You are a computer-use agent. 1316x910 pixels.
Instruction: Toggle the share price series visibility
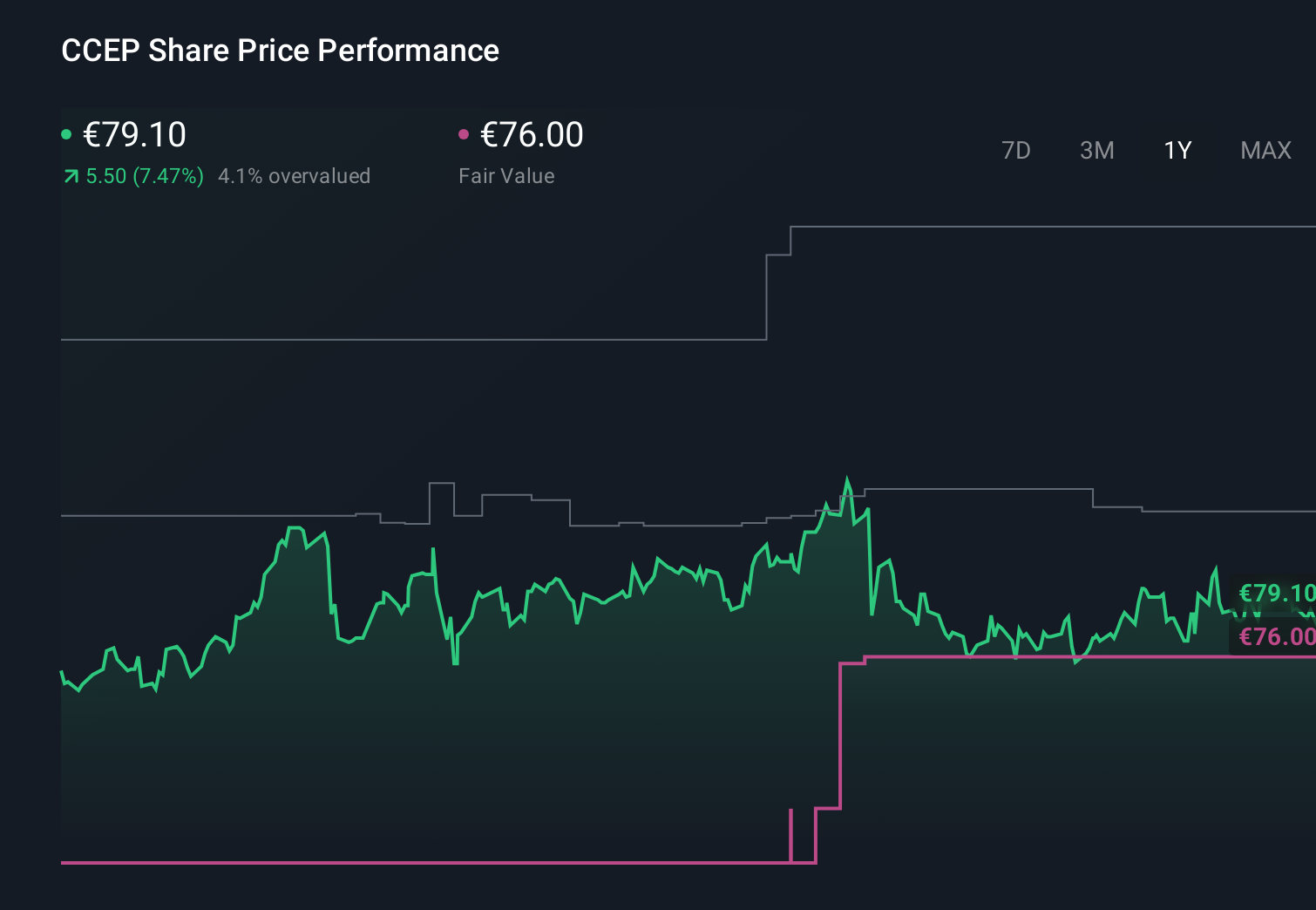coord(66,133)
